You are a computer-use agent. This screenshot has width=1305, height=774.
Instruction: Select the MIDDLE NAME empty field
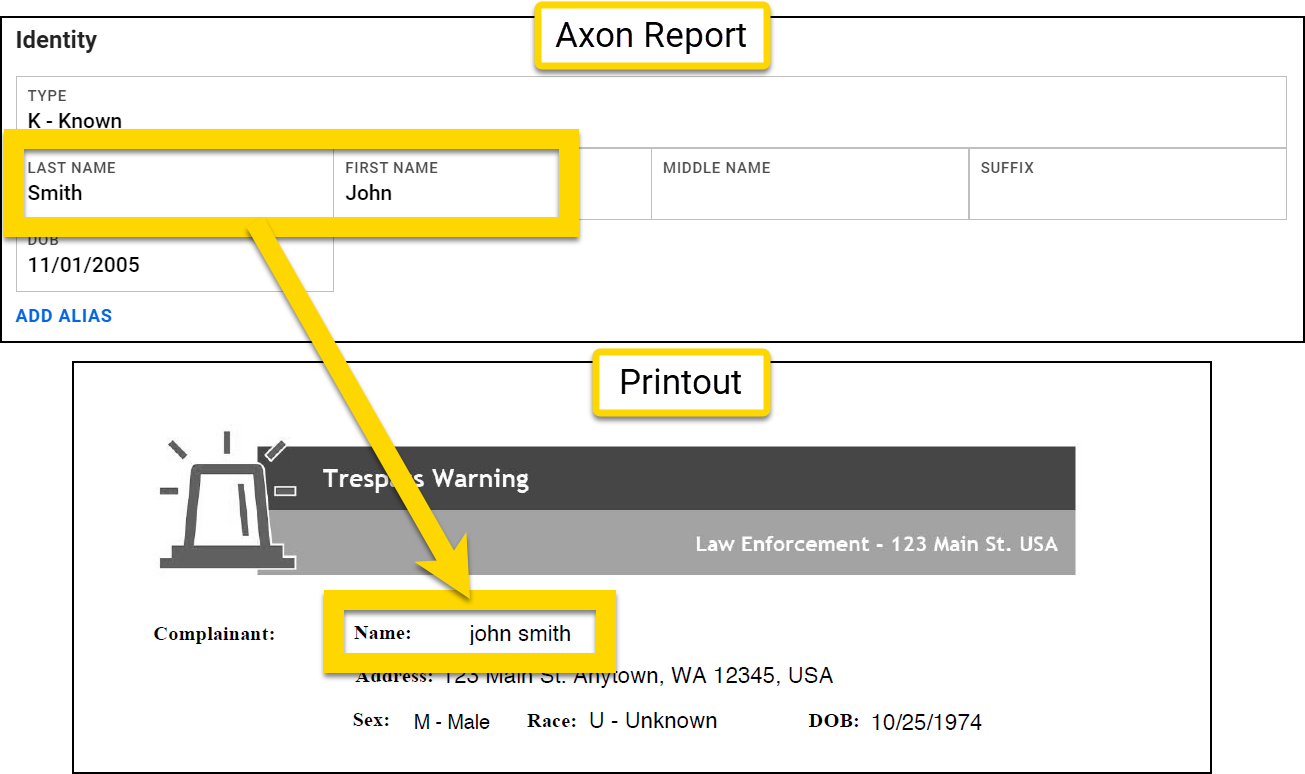coord(808,184)
